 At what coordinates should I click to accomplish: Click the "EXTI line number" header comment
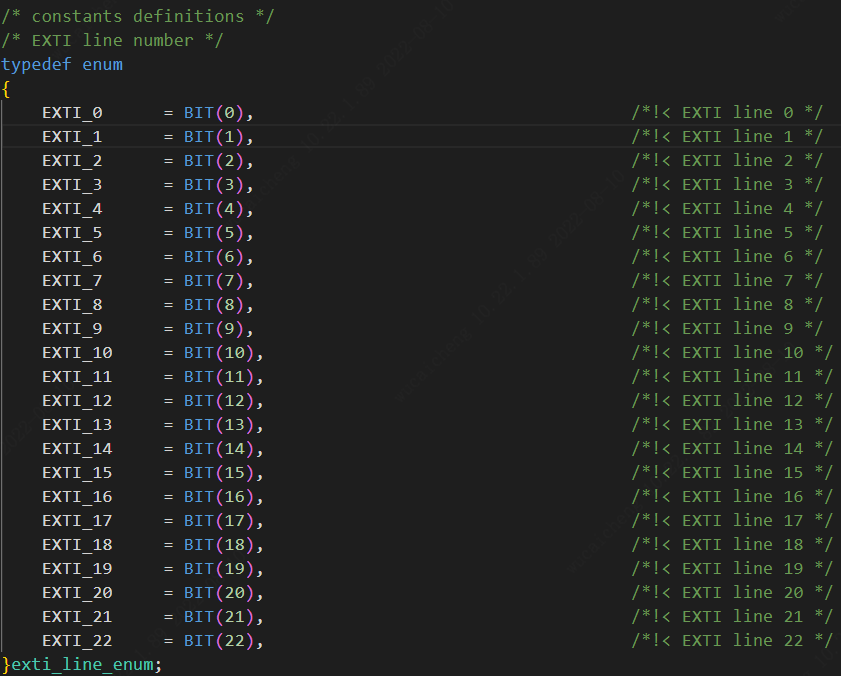112,40
